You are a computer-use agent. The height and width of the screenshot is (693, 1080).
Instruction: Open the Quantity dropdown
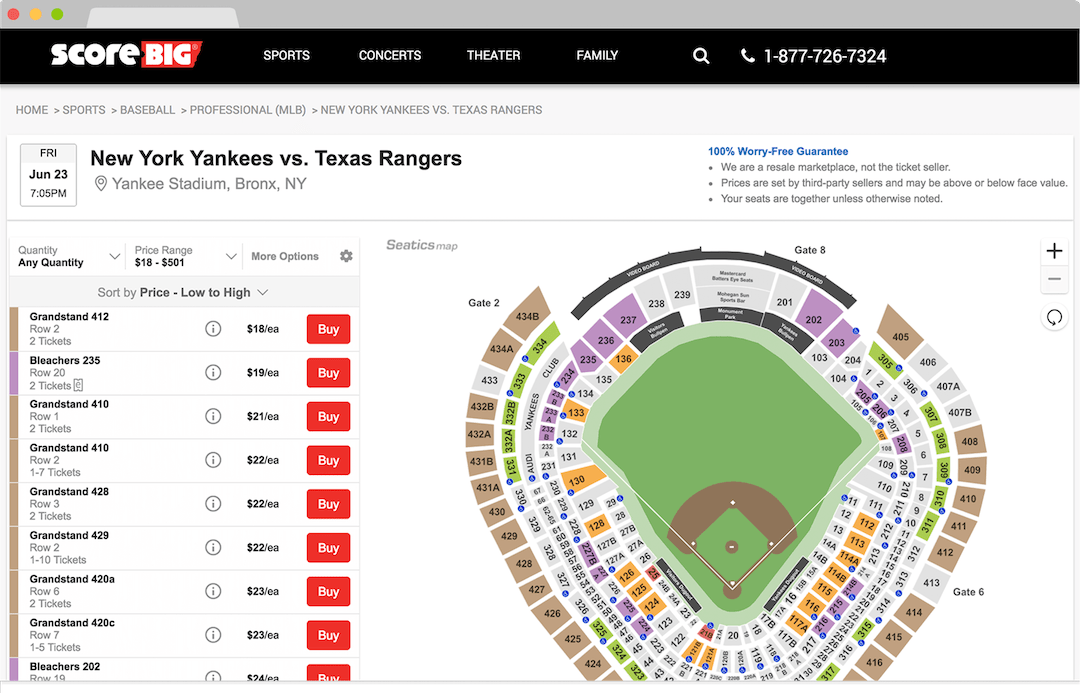[66, 257]
